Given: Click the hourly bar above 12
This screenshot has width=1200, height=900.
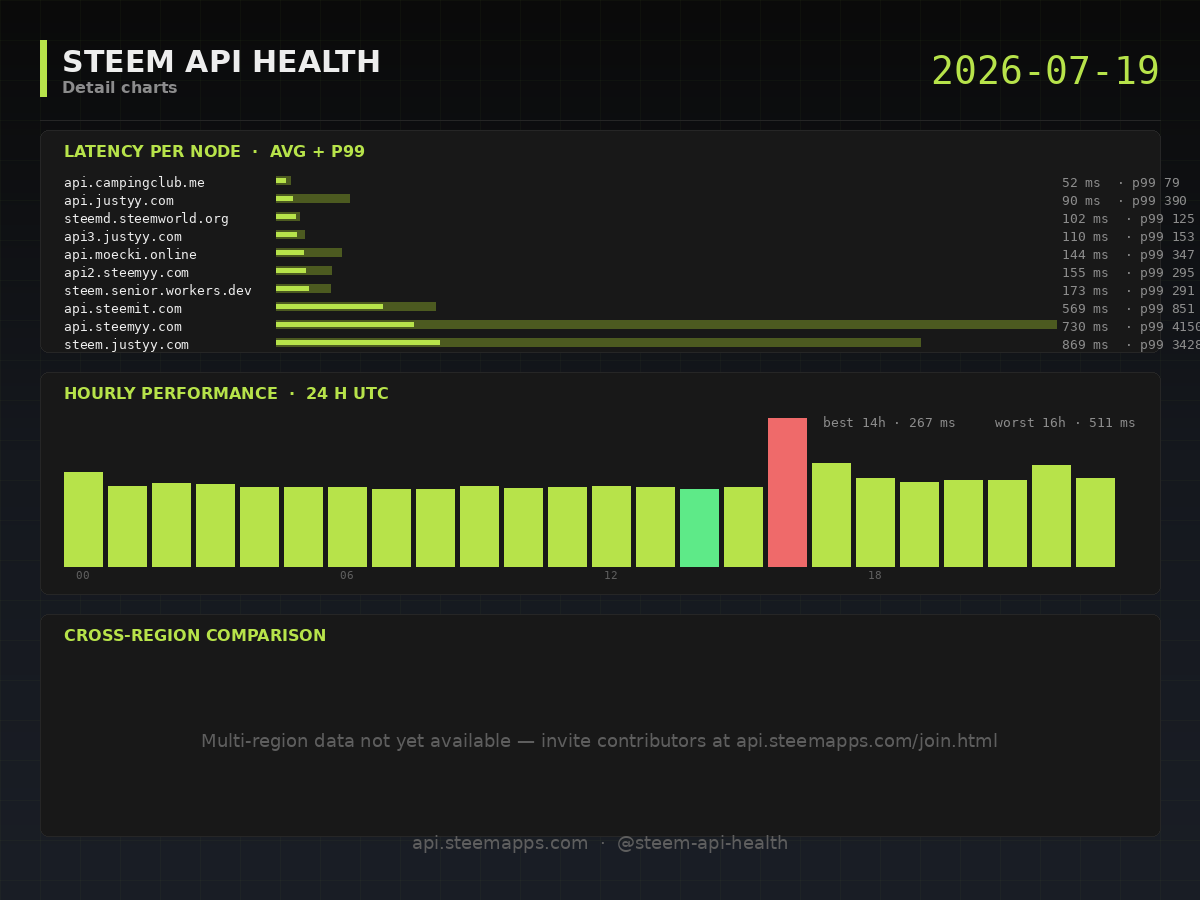Looking at the screenshot, I should [x=611, y=526].
